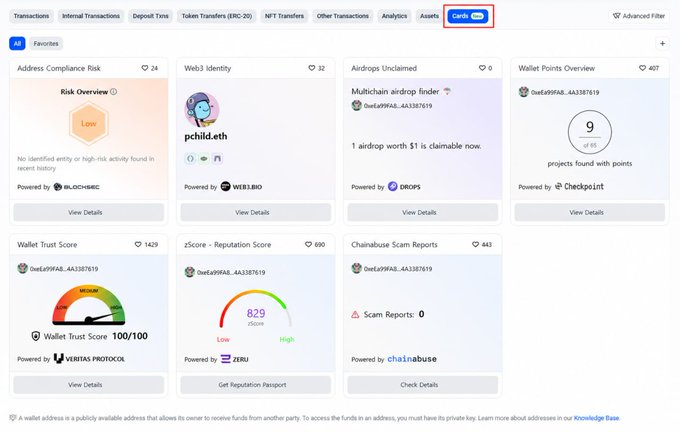Click the DROPS logo
The height and width of the screenshot is (432, 680).
(404, 187)
